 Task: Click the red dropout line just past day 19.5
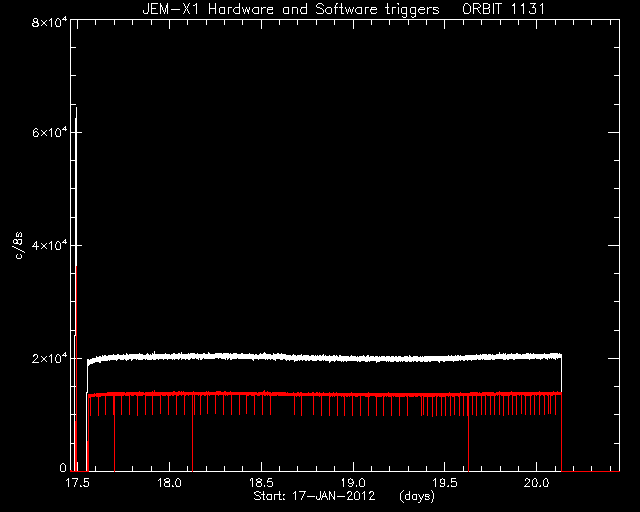468,439
